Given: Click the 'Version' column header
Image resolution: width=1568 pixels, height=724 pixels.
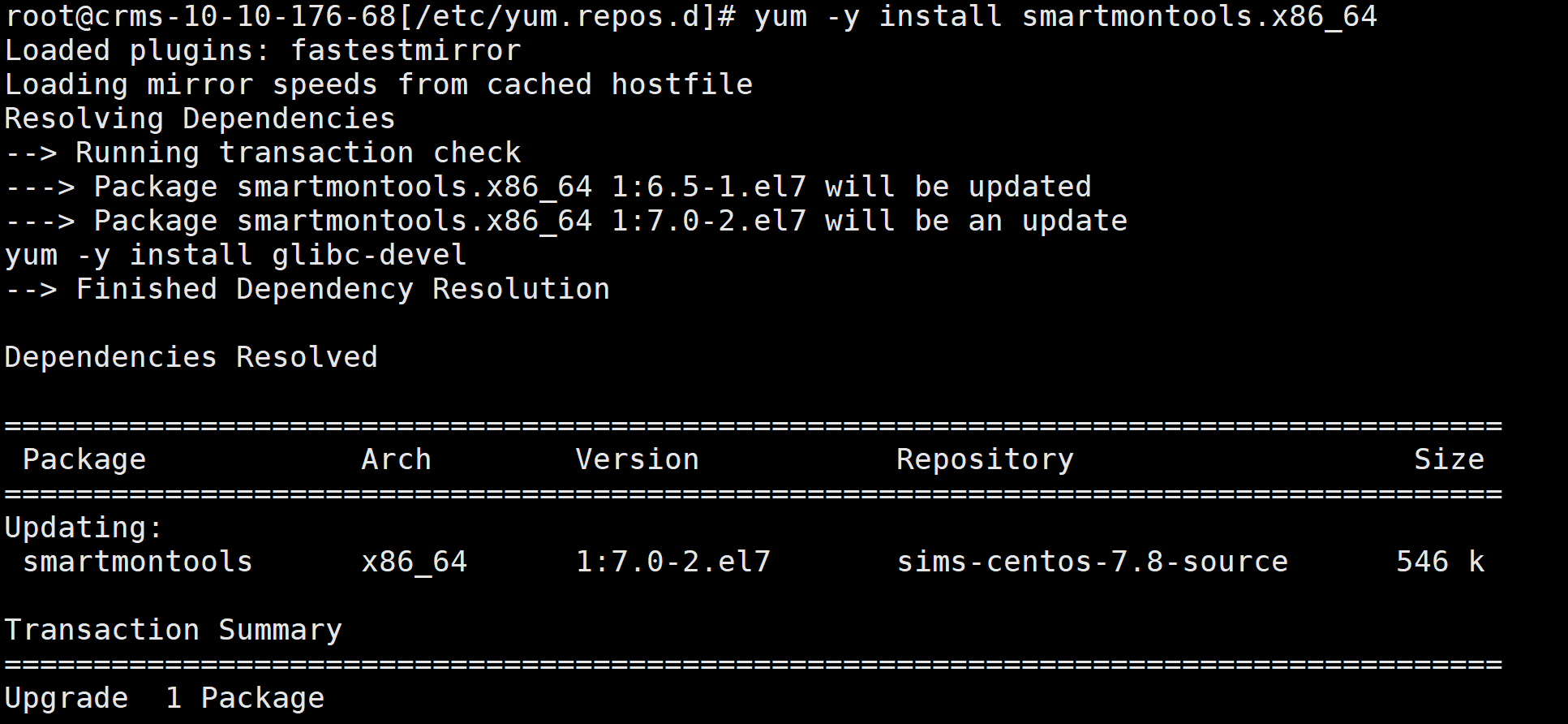Looking at the screenshot, I should (638, 460).
